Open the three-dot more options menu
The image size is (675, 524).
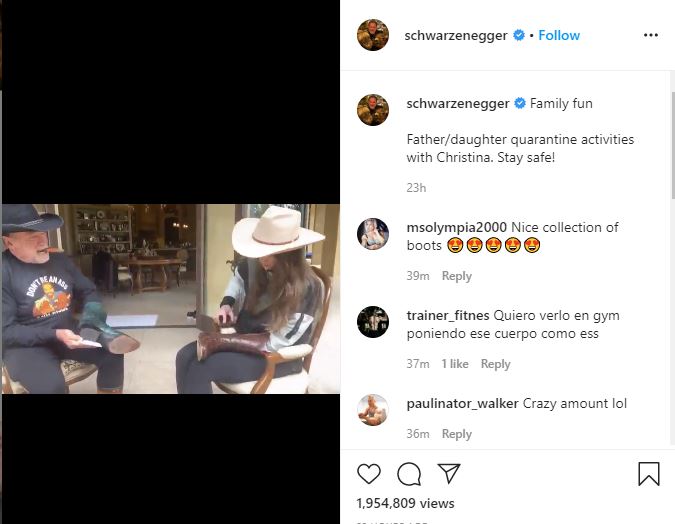651,35
